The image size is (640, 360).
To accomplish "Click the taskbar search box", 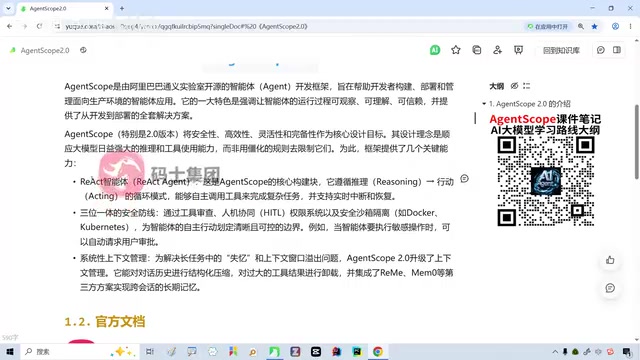I will click(80, 351).
